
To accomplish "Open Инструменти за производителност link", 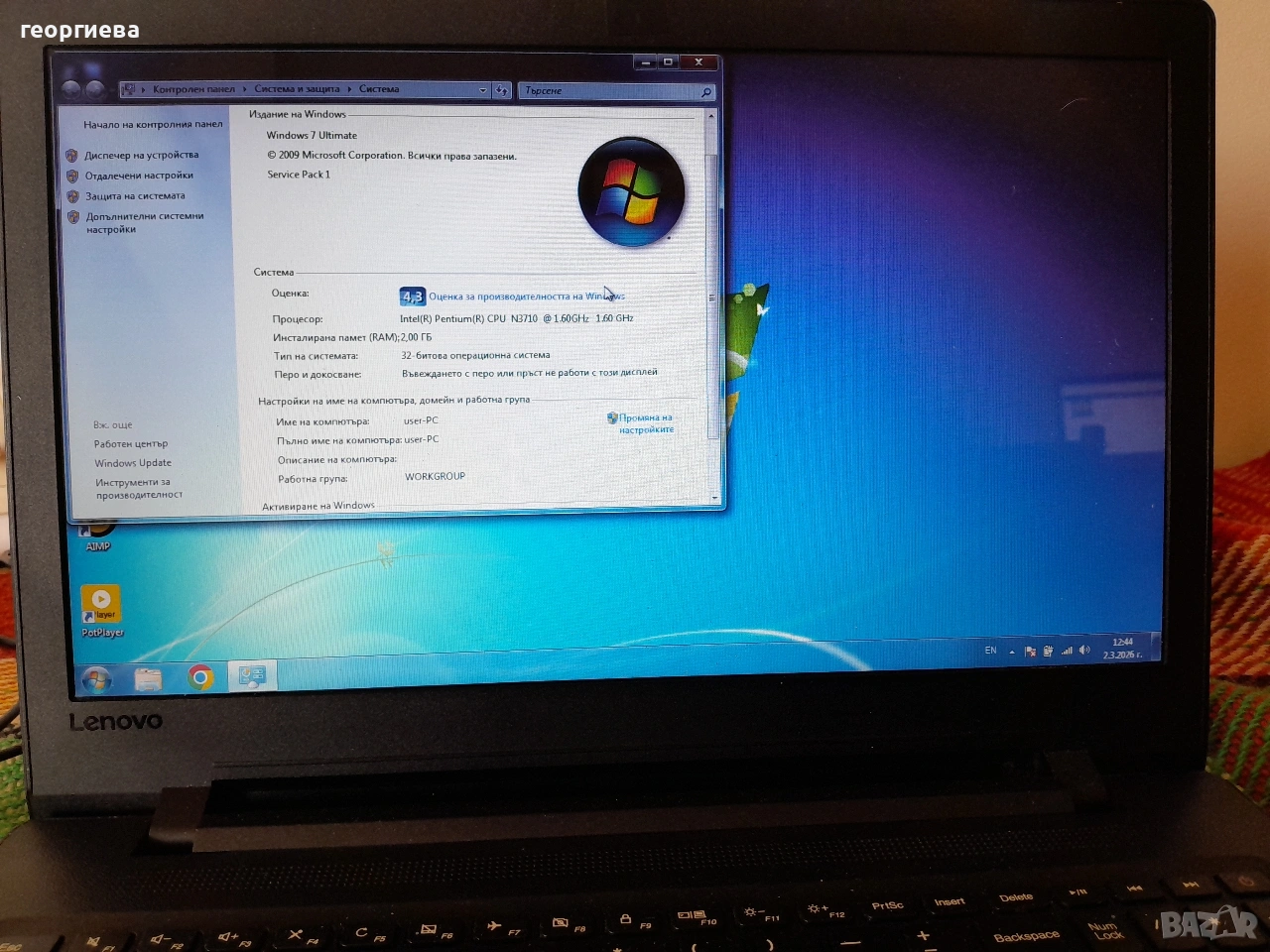I will click(139, 488).
